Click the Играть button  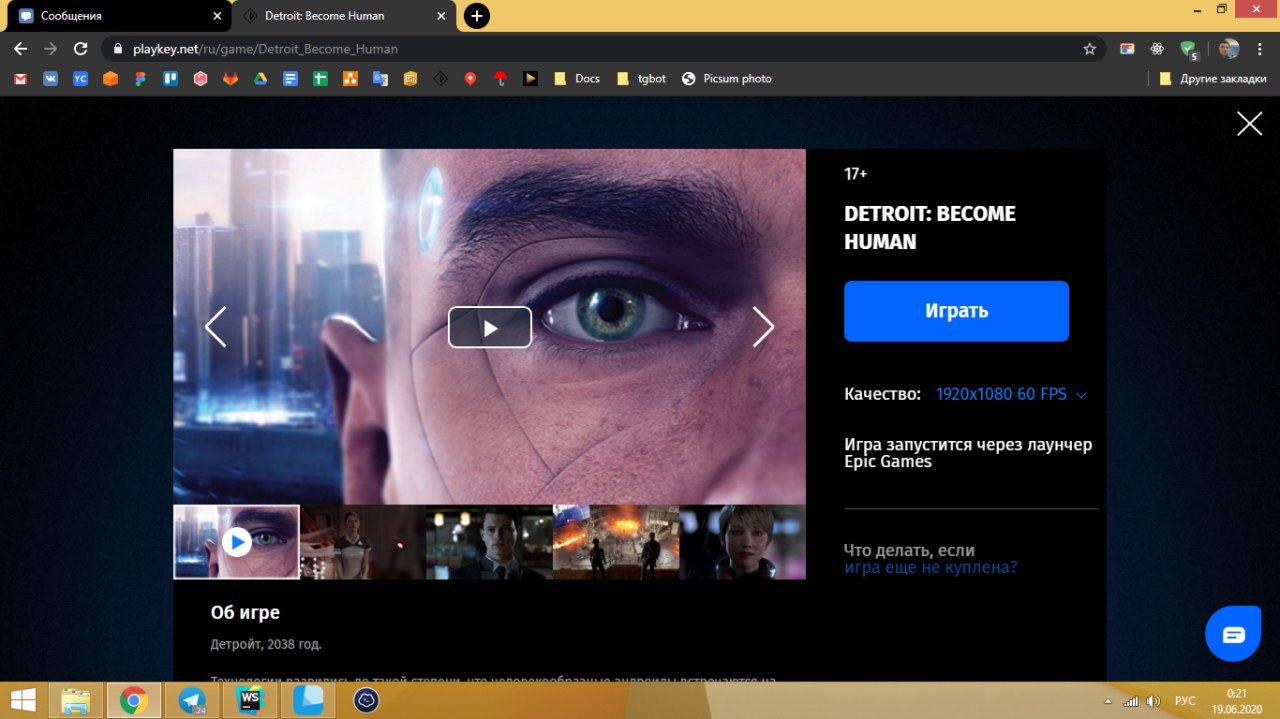956,311
